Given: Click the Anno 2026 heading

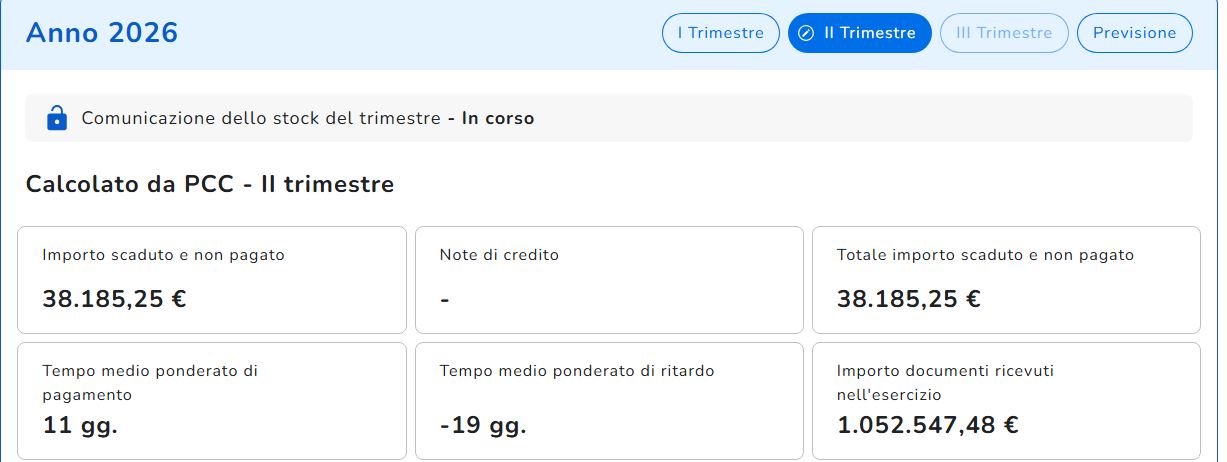Looking at the screenshot, I should (x=102, y=33).
